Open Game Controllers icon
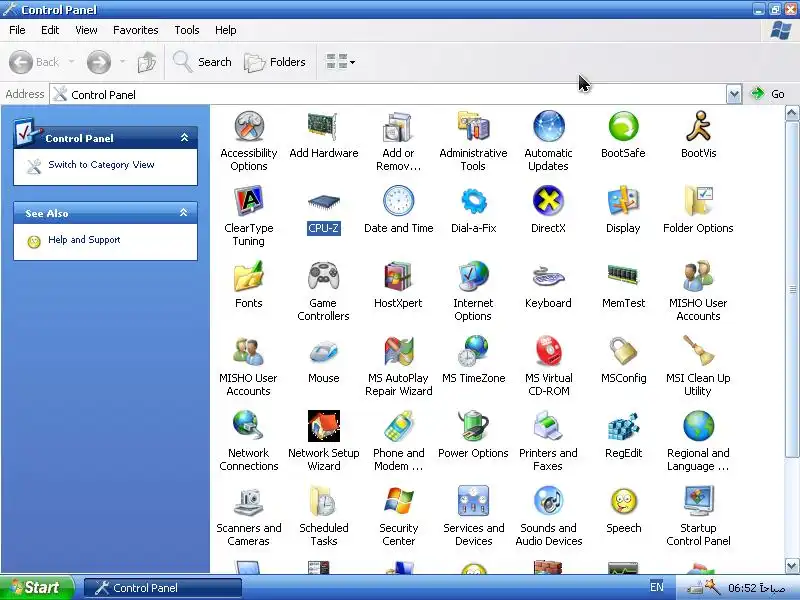The width and height of the screenshot is (800, 600). [x=323, y=276]
